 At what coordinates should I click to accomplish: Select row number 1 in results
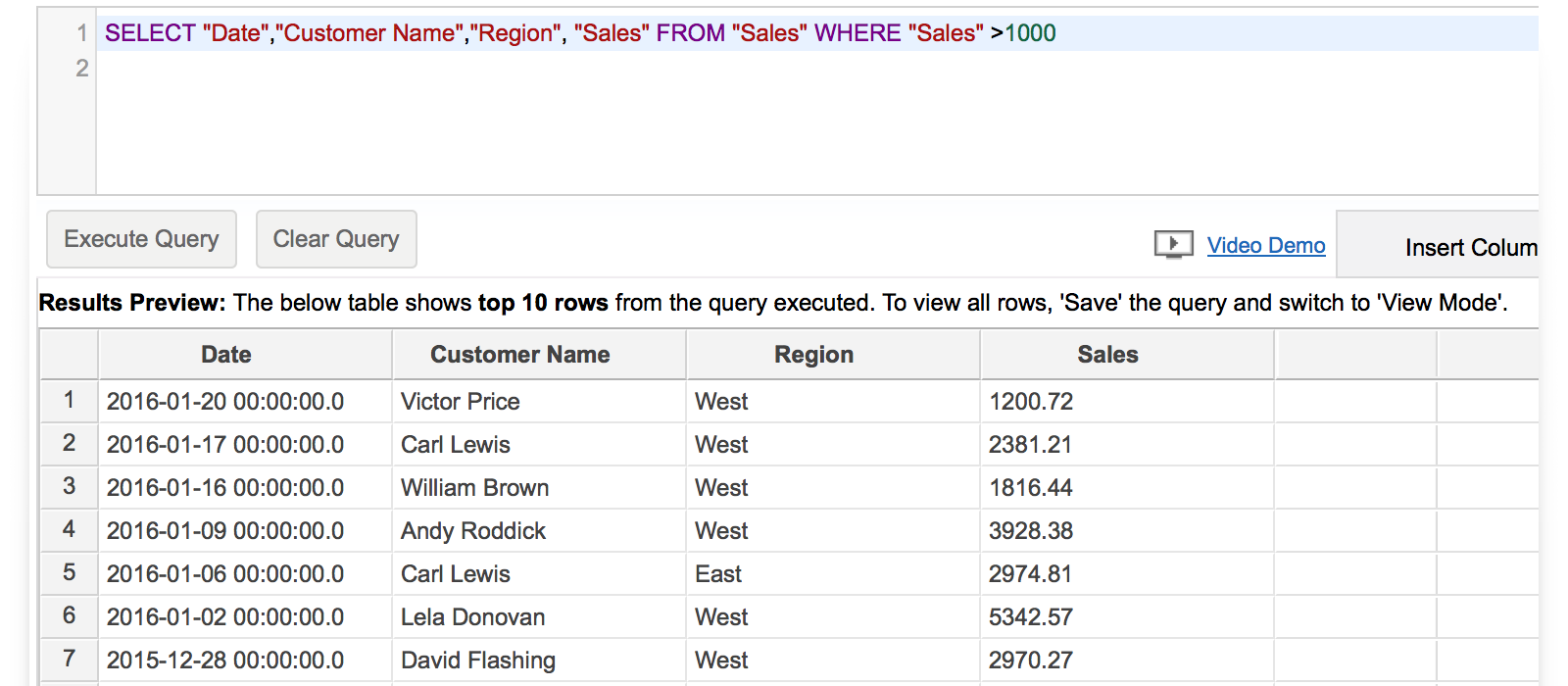click(69, 400)
